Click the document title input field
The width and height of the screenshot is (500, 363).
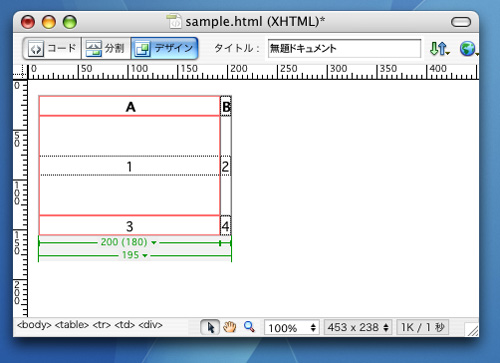tap(344, 49)
